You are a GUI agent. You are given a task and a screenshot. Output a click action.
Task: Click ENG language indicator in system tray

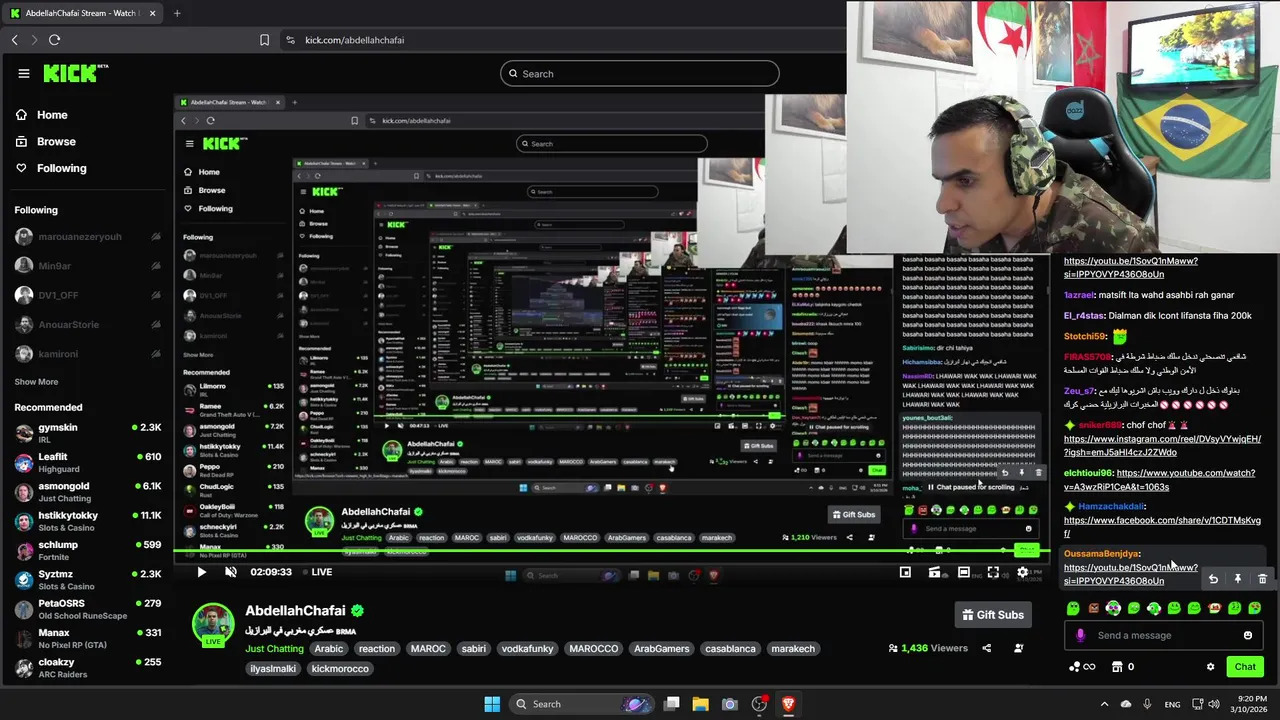pos(1173,704)
